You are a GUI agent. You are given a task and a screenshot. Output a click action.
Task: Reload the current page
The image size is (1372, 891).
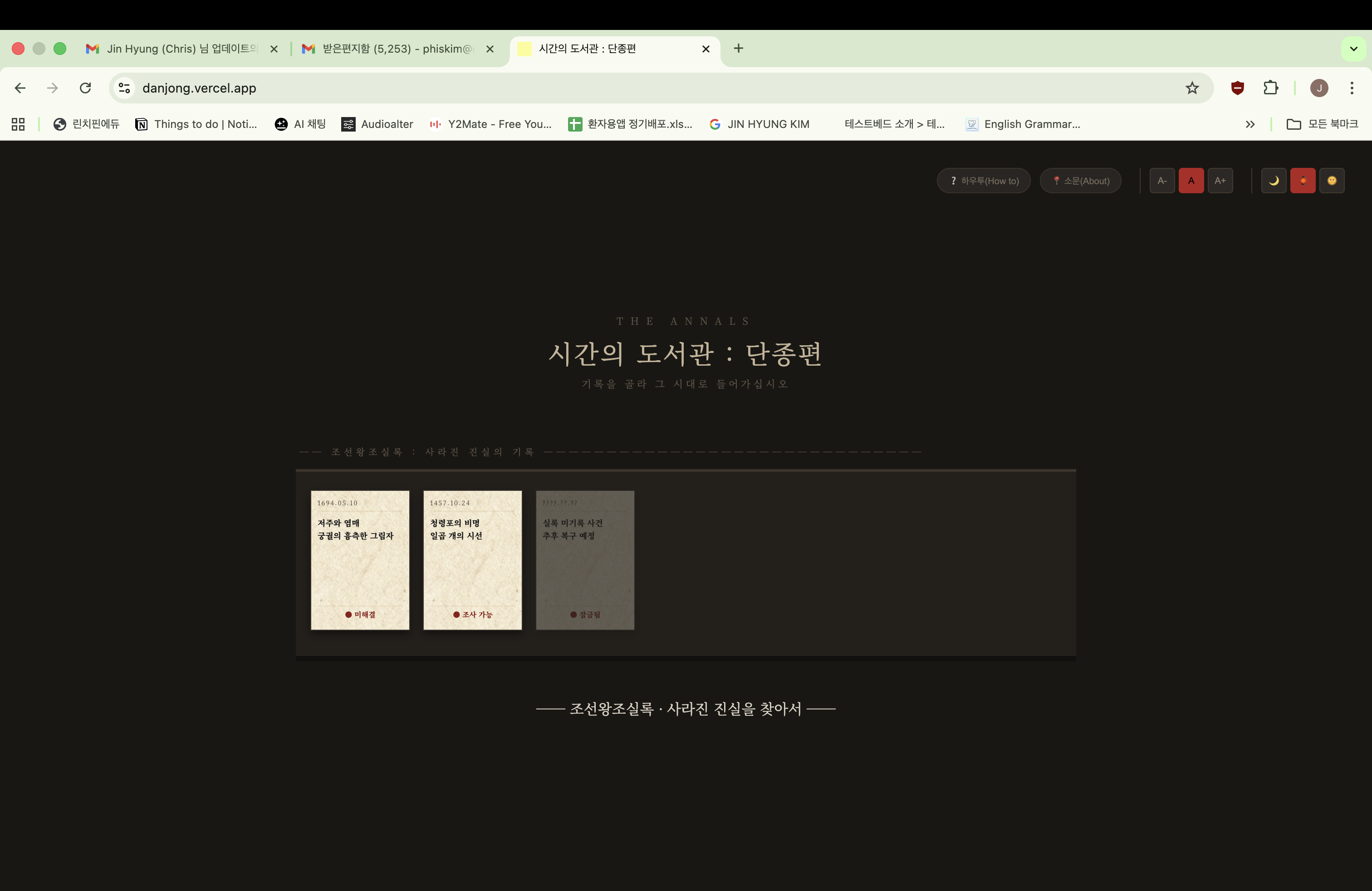pos(85,88)
